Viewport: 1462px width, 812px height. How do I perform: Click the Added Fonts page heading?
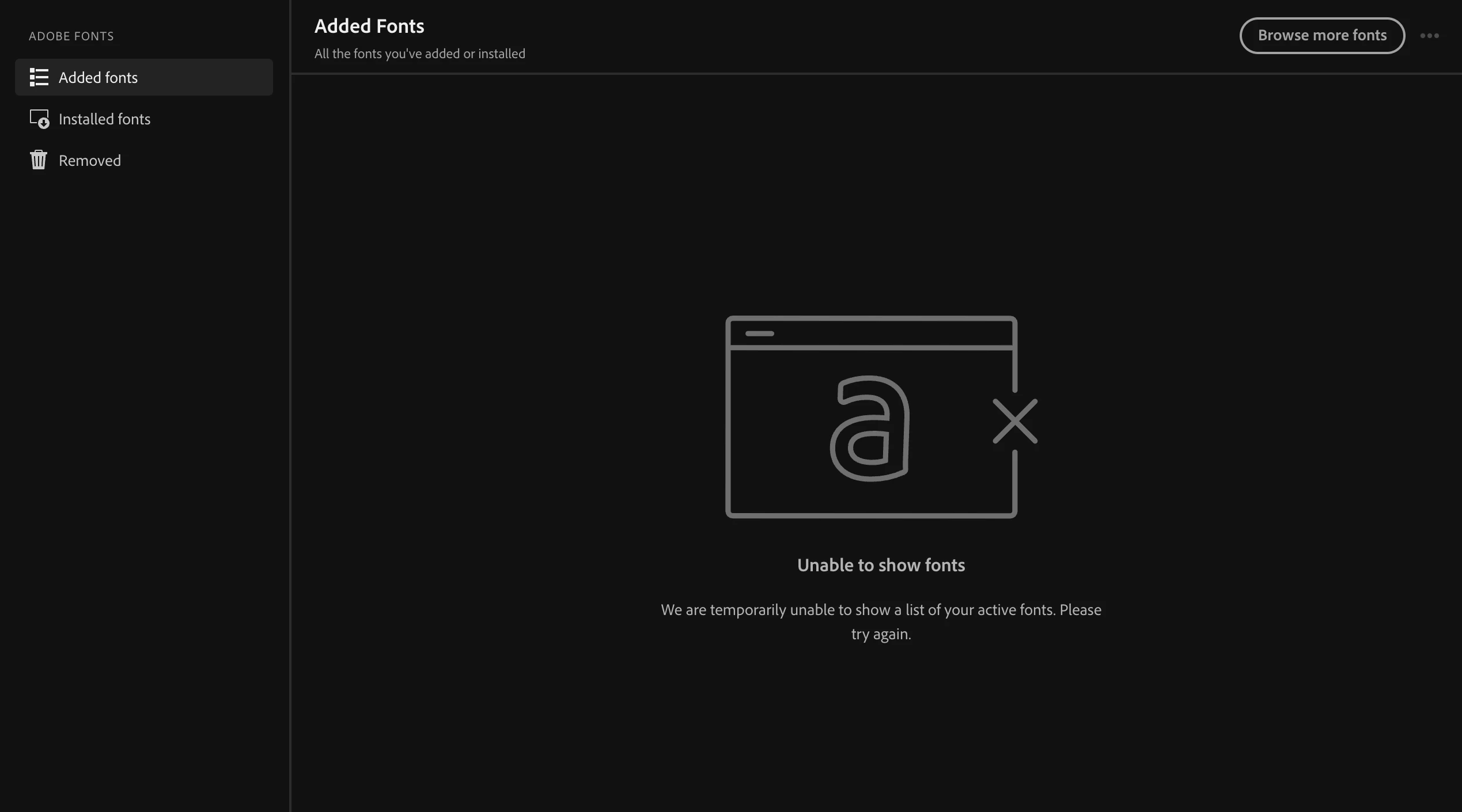pyautogui.click(x=369, y=26)
